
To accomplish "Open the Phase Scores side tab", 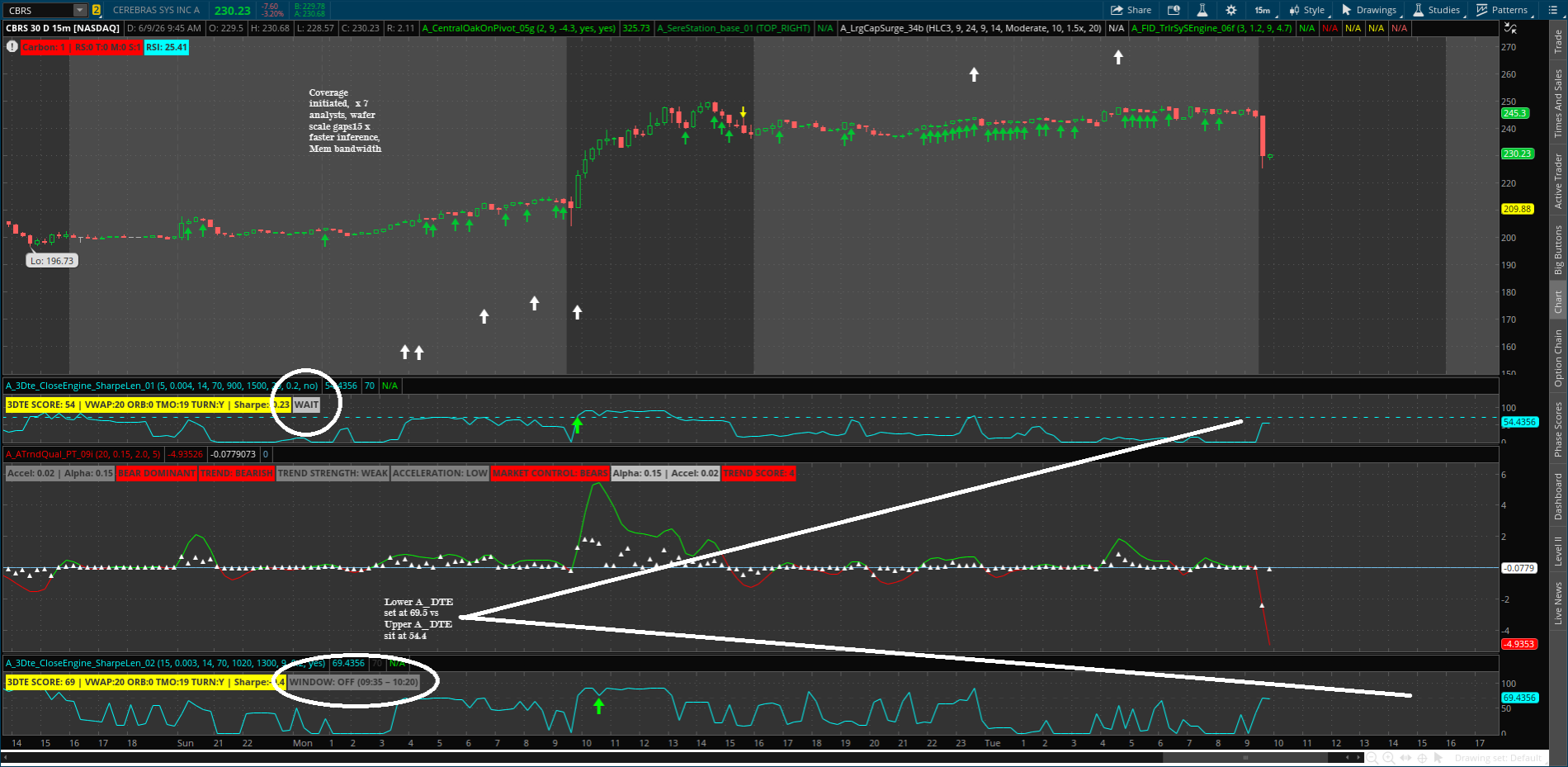I will [x=1558, y=429].
